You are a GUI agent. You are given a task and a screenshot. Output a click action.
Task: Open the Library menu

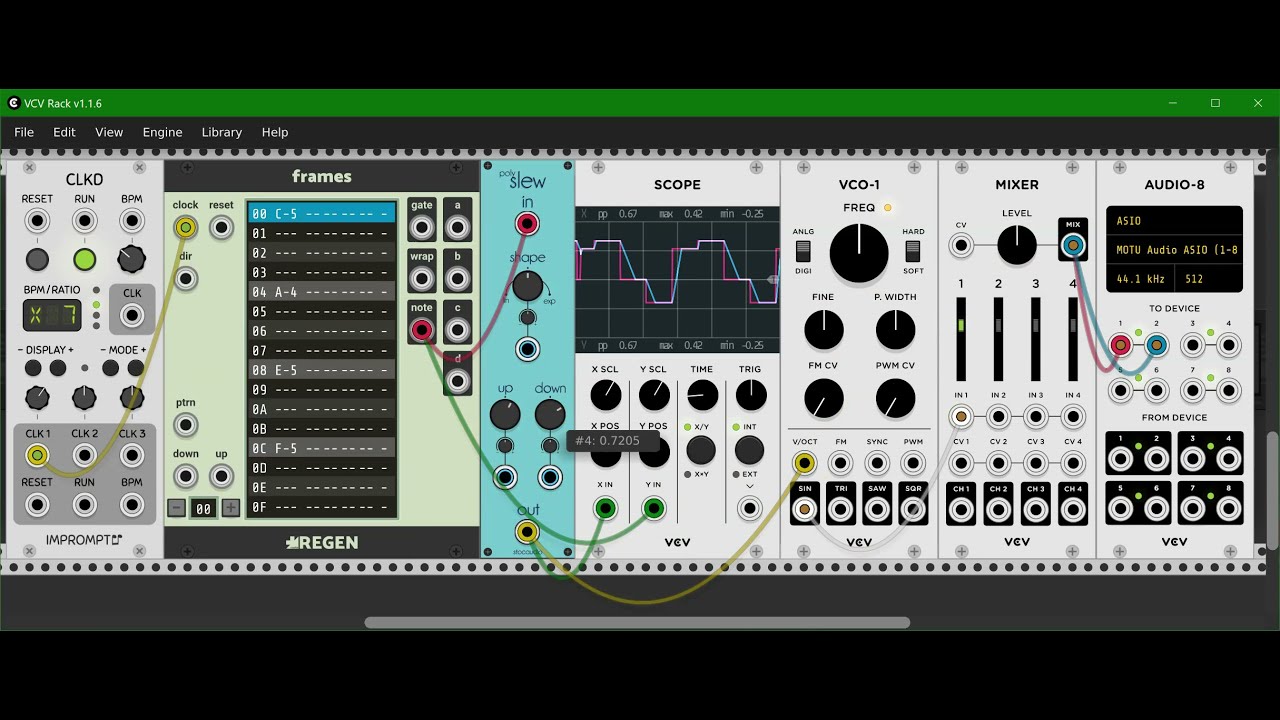(222, 132)
